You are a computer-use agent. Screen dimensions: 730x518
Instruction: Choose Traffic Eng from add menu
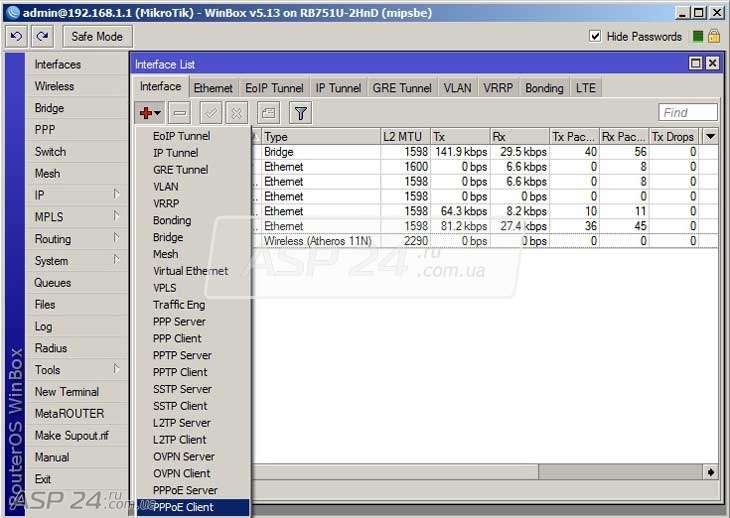coord(193,305)
